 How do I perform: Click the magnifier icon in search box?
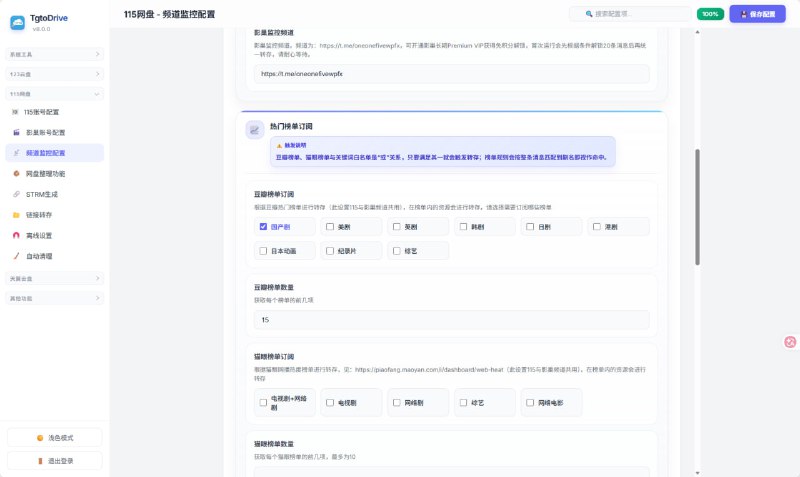click(x=589, y=14)
